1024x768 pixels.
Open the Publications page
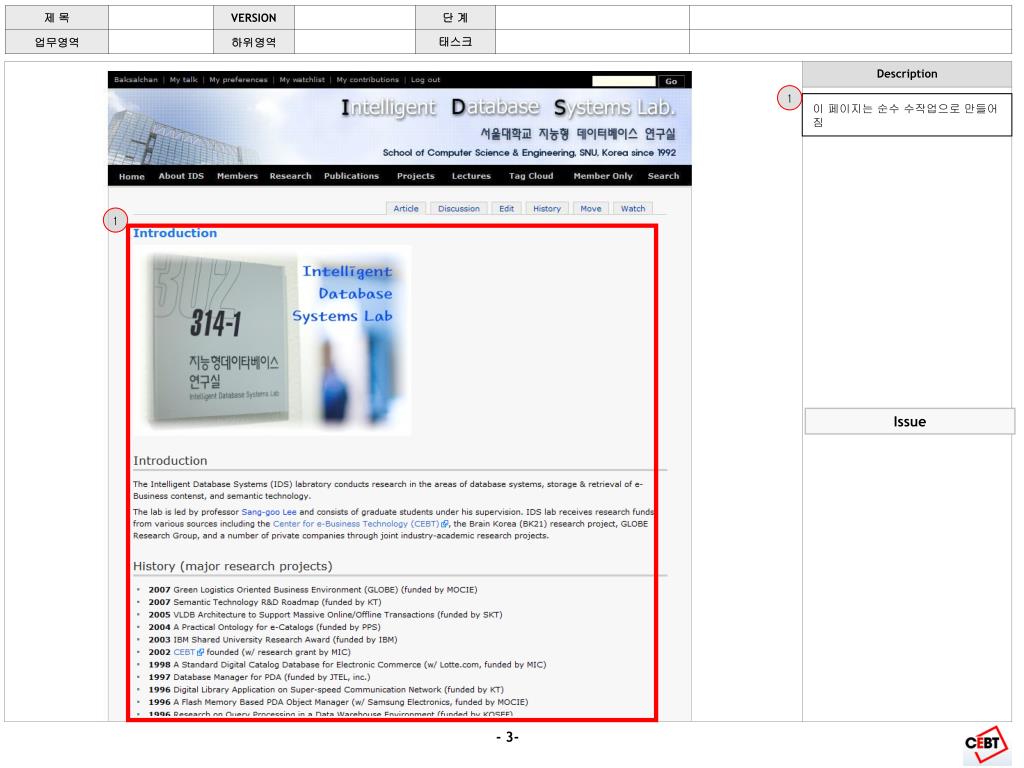tap(351, 176)
